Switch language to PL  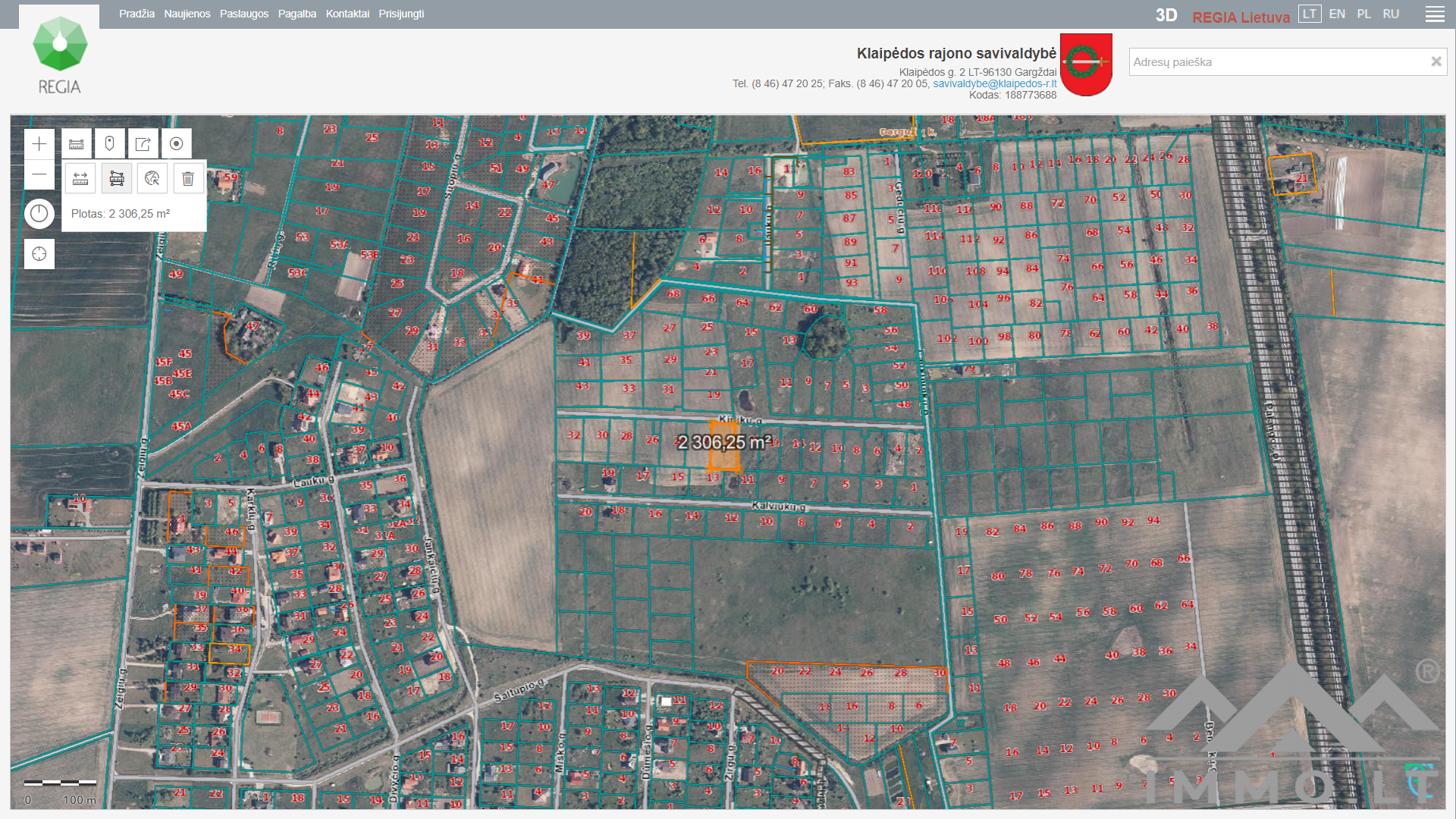1364,14
